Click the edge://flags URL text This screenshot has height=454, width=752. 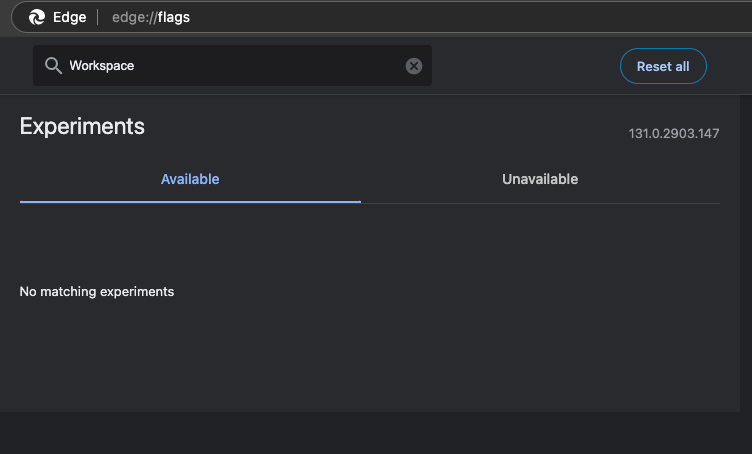pyautogui.click(x=151, y=17)
